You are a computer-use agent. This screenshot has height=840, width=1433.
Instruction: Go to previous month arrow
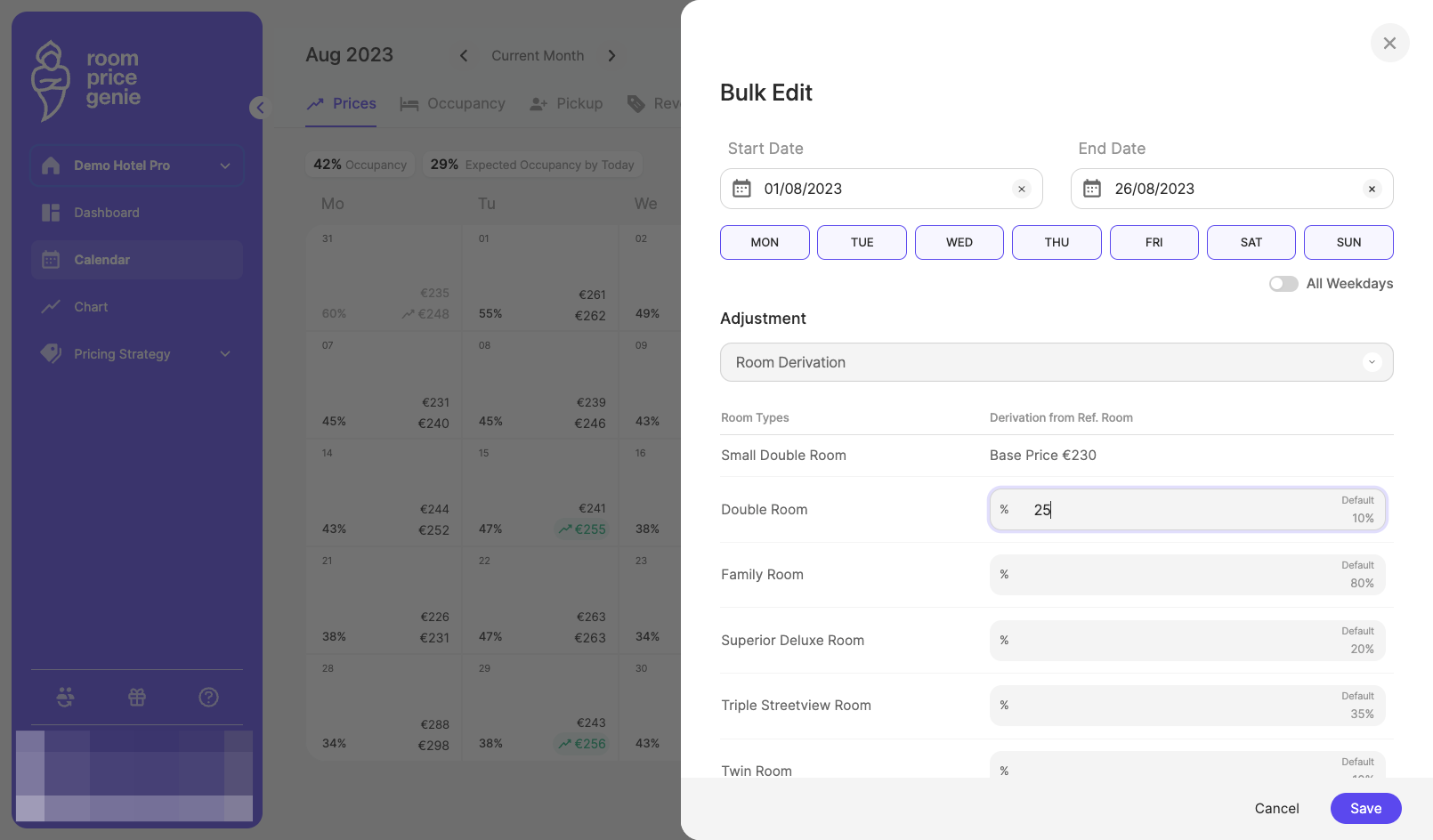click(464, 55)
